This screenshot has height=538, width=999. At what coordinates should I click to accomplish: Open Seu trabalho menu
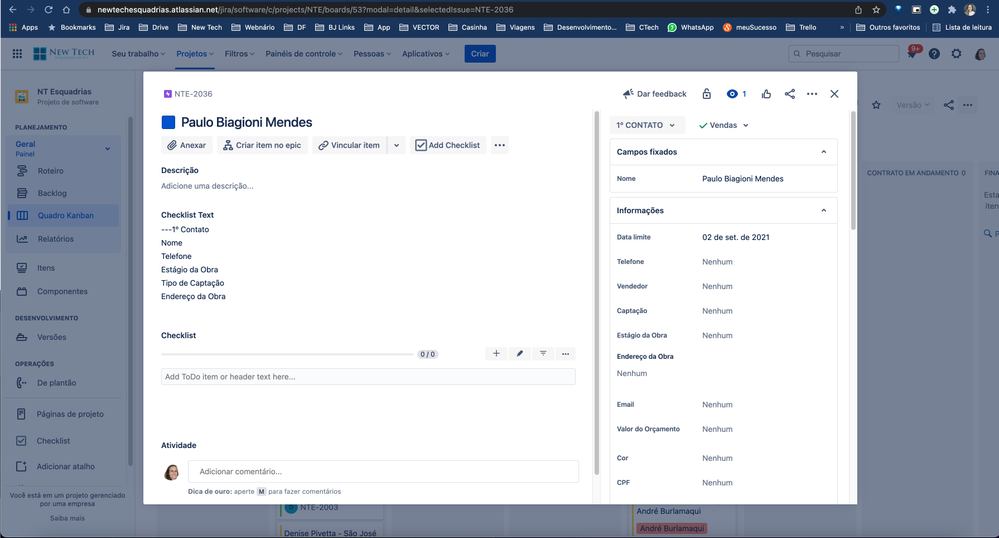(138, 54)
